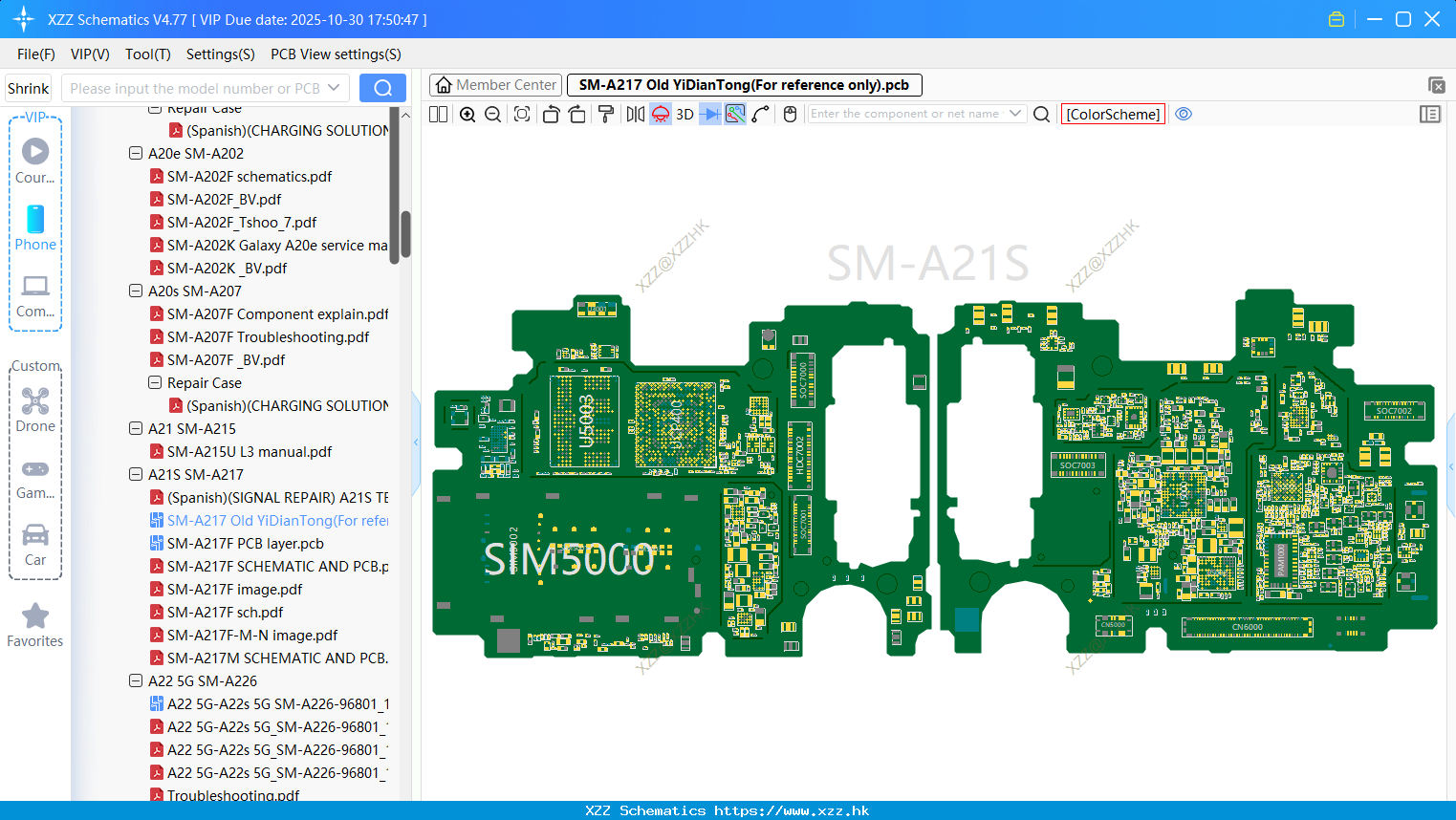Select the trace path tool
The height and width of the screenshot is (820, 1456).
click(x=760, y=114)
